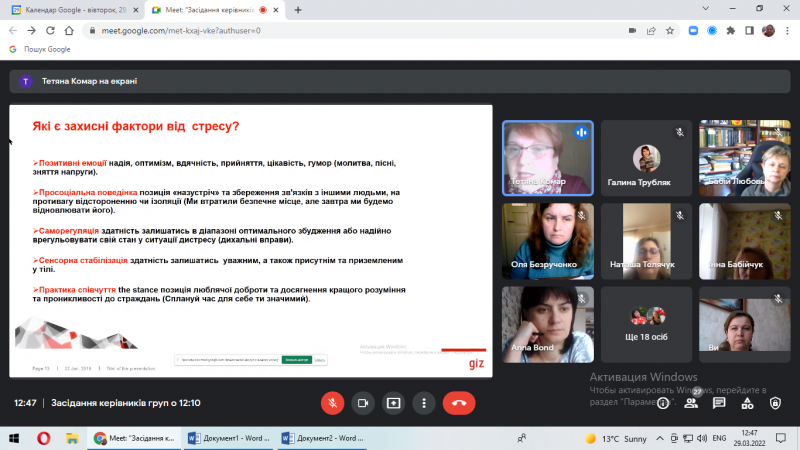Open Chrome three-dot menu
Screen dimensions: 800x450
(787, 31)
